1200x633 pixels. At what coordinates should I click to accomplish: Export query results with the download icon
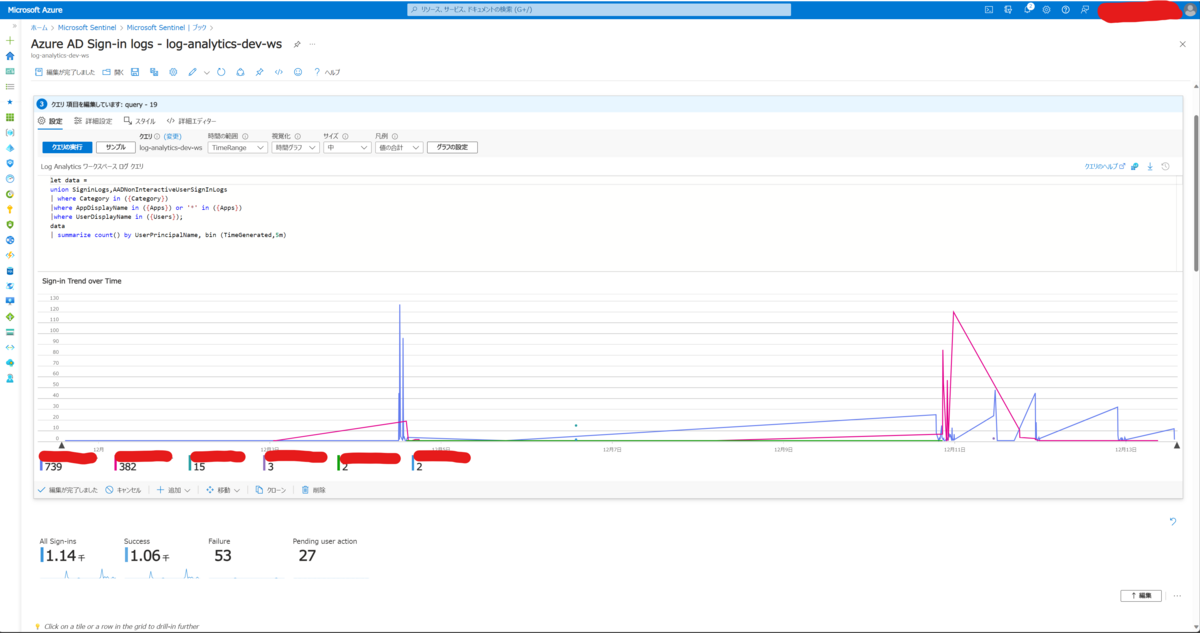pyautogui.click(x=1150, y=166)
